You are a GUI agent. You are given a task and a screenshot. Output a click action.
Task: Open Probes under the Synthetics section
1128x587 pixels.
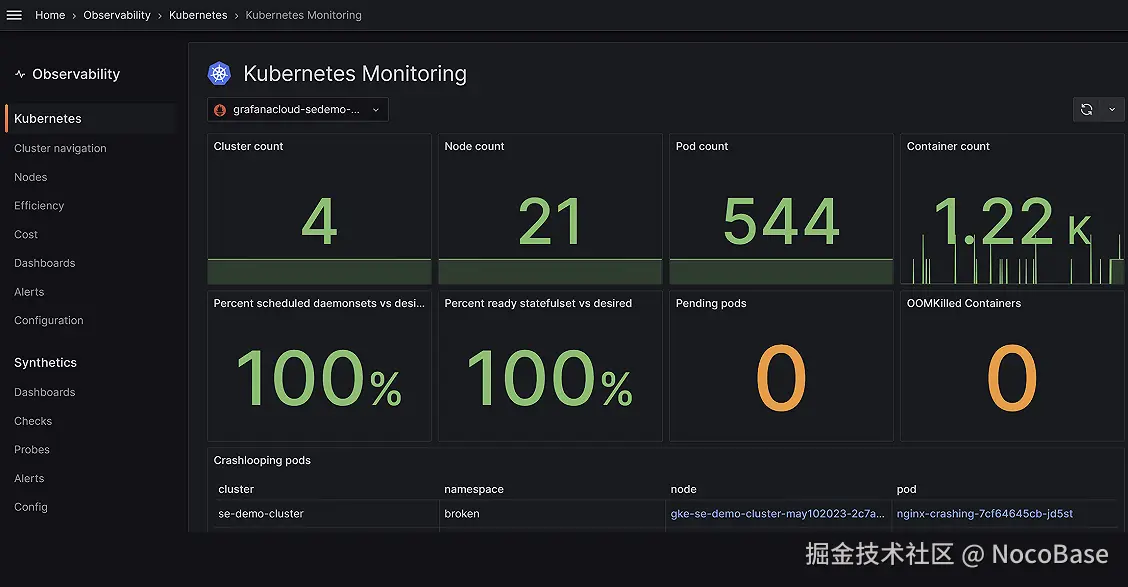[x=31, y=449]
